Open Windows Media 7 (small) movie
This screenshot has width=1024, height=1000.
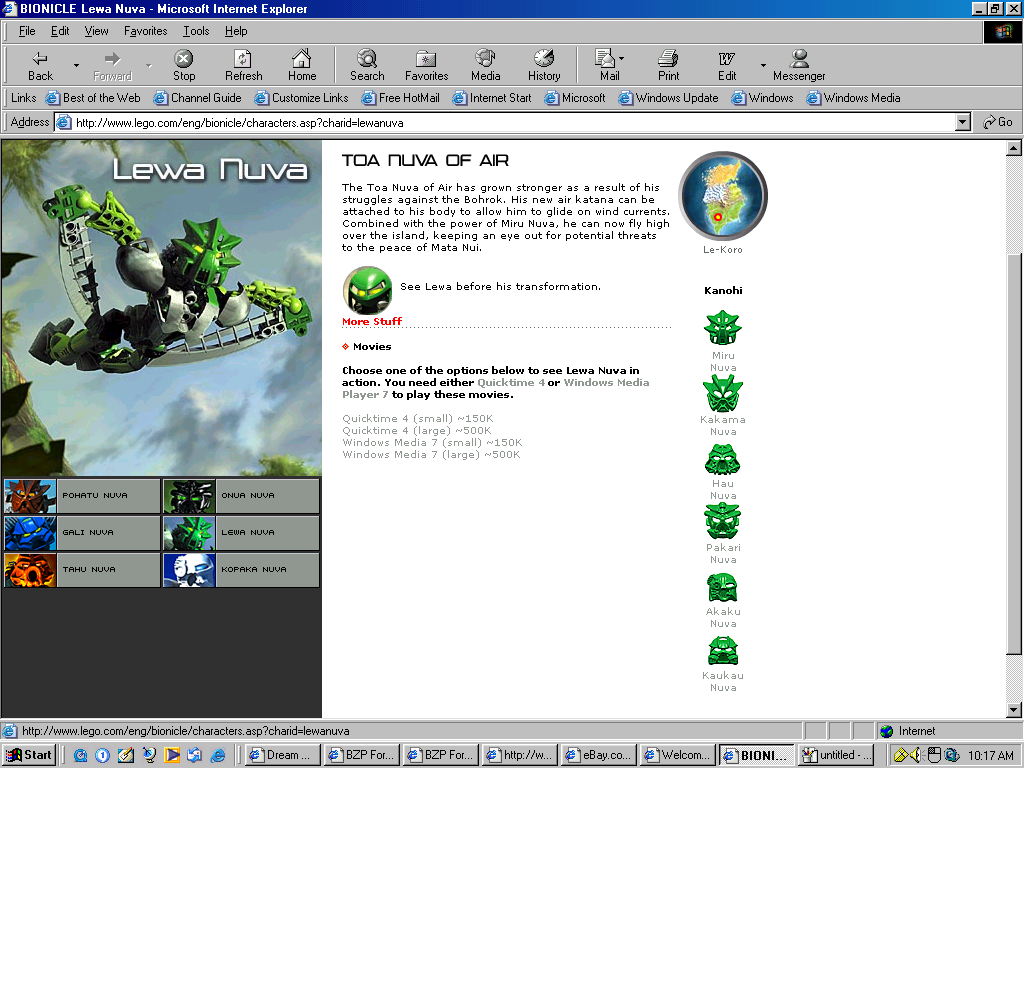(432, 443)
